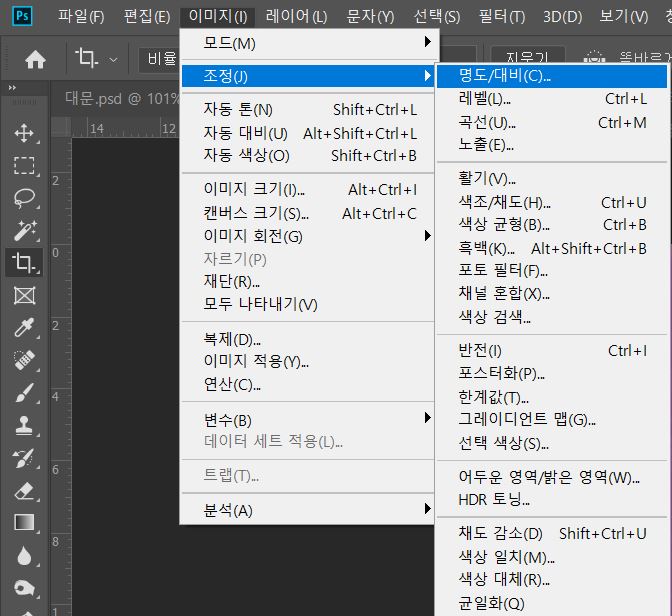Choose 어두운 영역/밝은 영역(W)... adjustment
This screenshot has width=672, height=616.
pos(552,477)
